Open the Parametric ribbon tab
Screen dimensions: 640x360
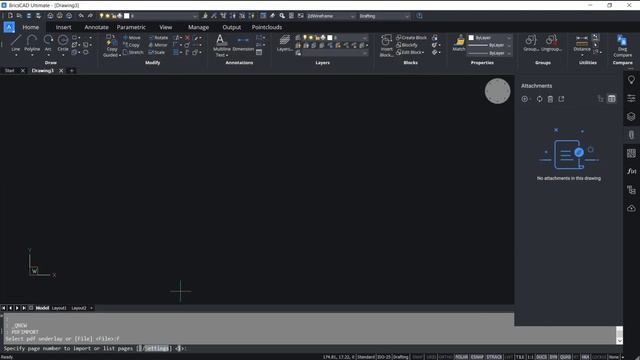[x=131, y=27]
